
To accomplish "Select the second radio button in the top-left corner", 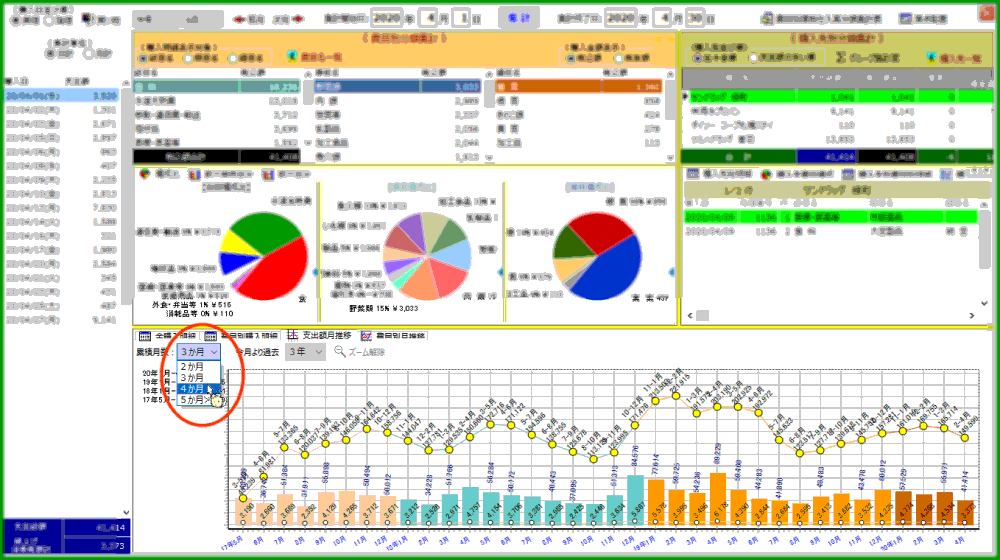I will click(x=48, y=20).
